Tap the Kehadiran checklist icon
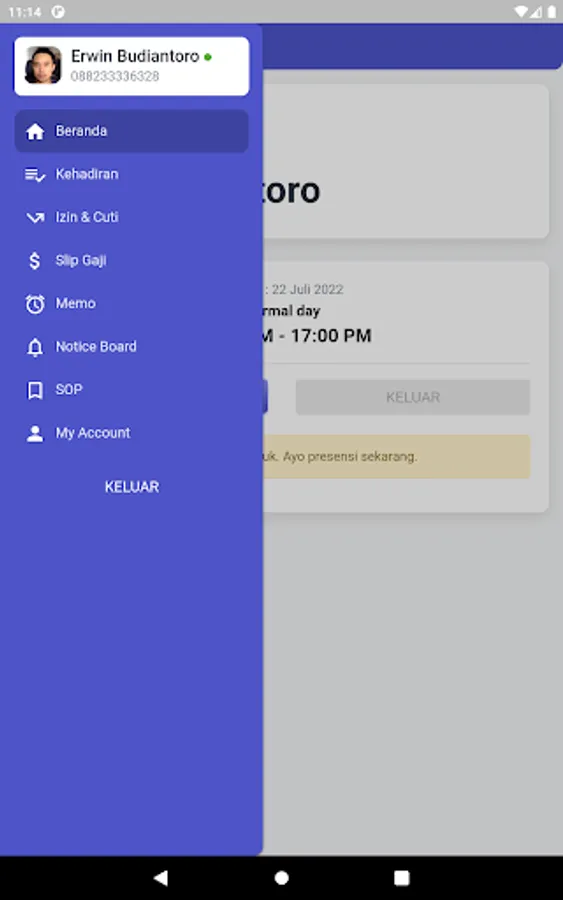 coord(35,174)
